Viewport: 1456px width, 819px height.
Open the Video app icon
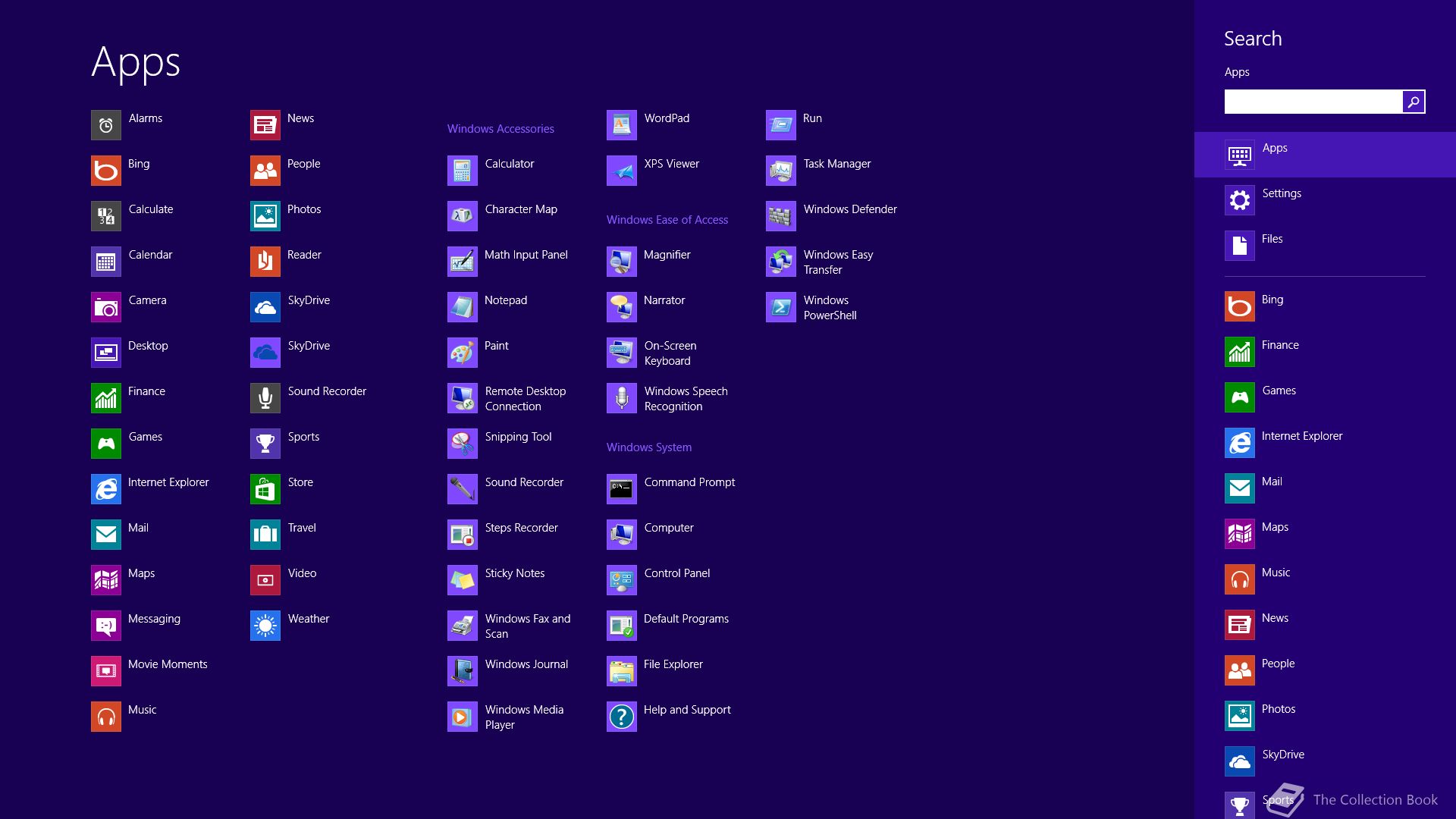[265, 580]
